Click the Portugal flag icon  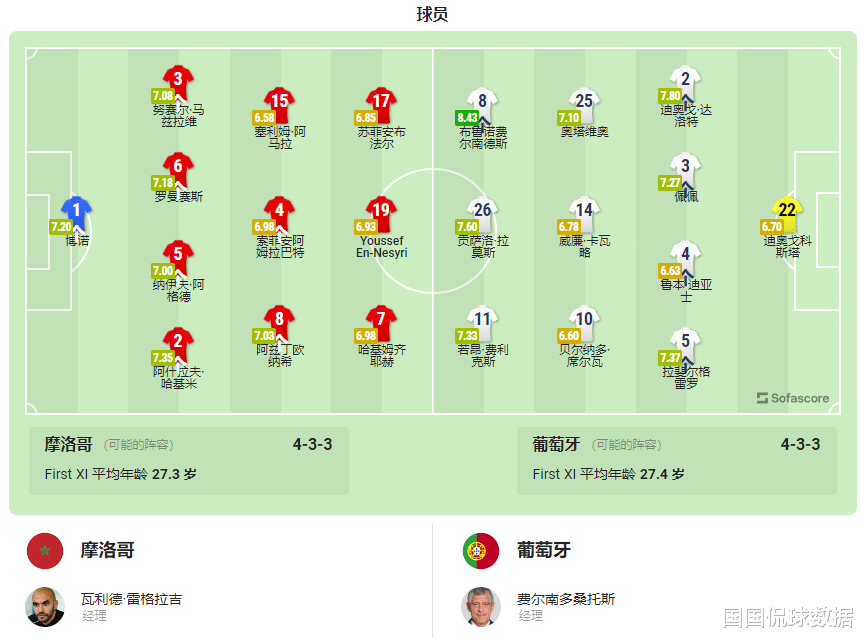coord(481,551)
